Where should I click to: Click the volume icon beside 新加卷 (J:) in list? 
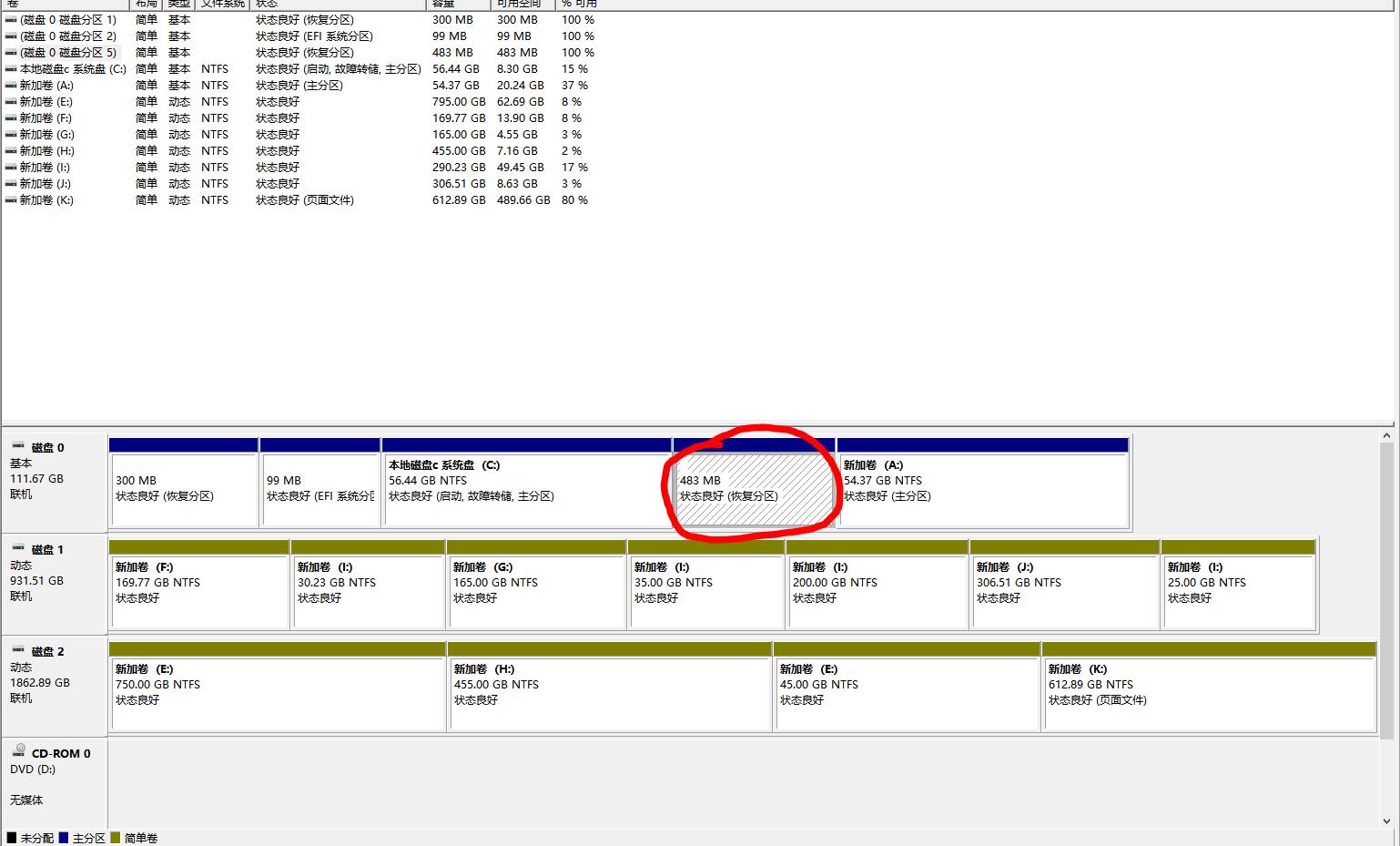[11, 183]
